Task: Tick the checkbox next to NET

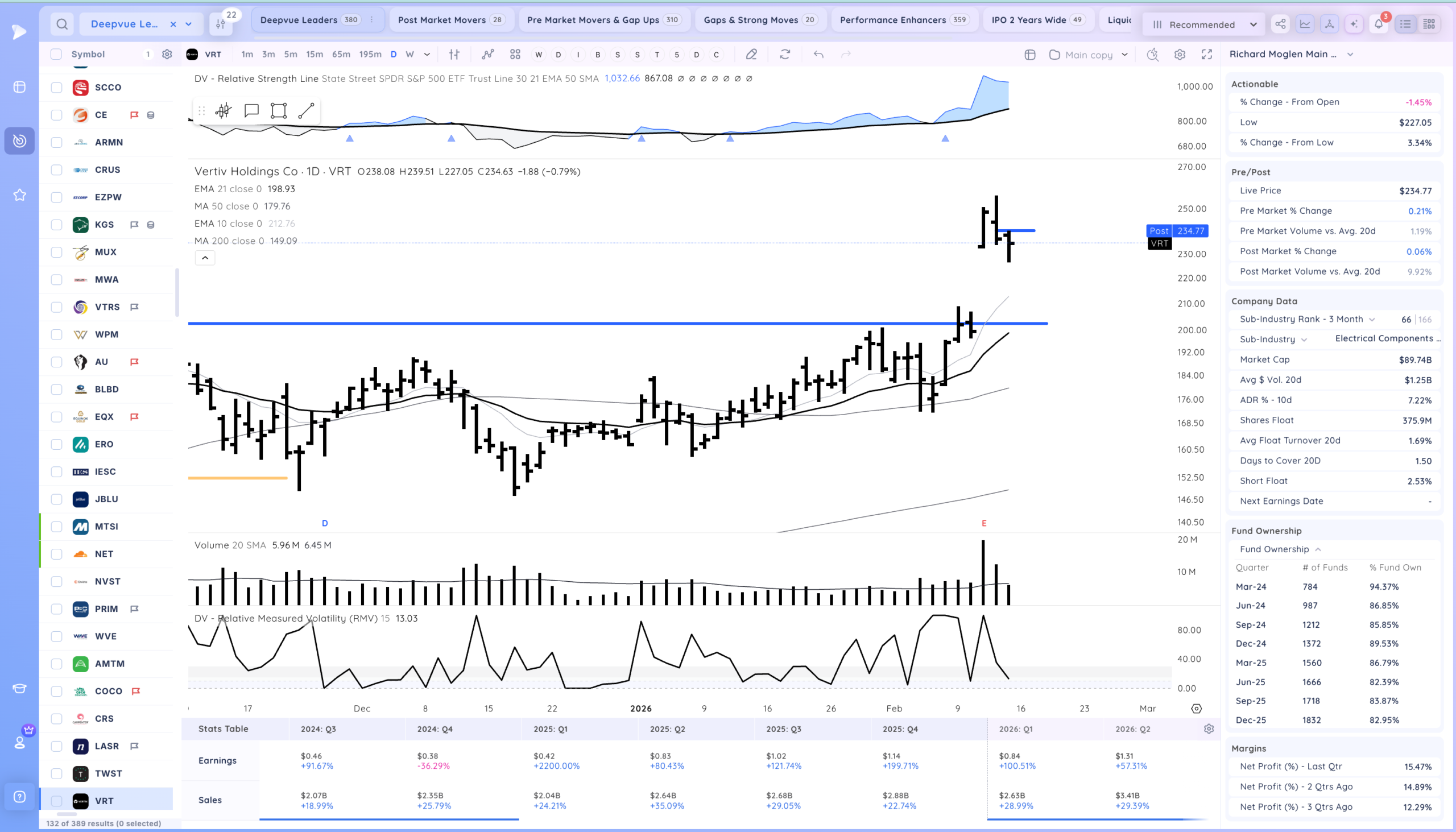Action: [56, 554]
